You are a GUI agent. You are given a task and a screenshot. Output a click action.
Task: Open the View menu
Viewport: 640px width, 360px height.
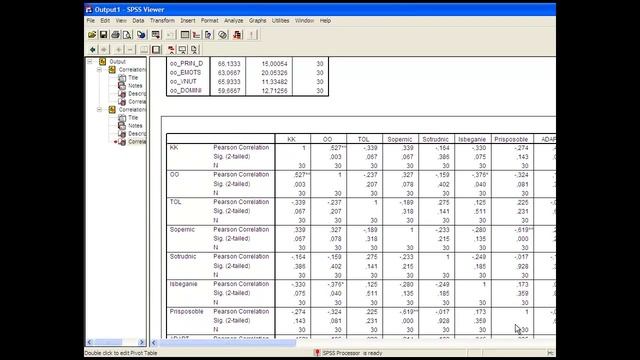click(121, 20)
